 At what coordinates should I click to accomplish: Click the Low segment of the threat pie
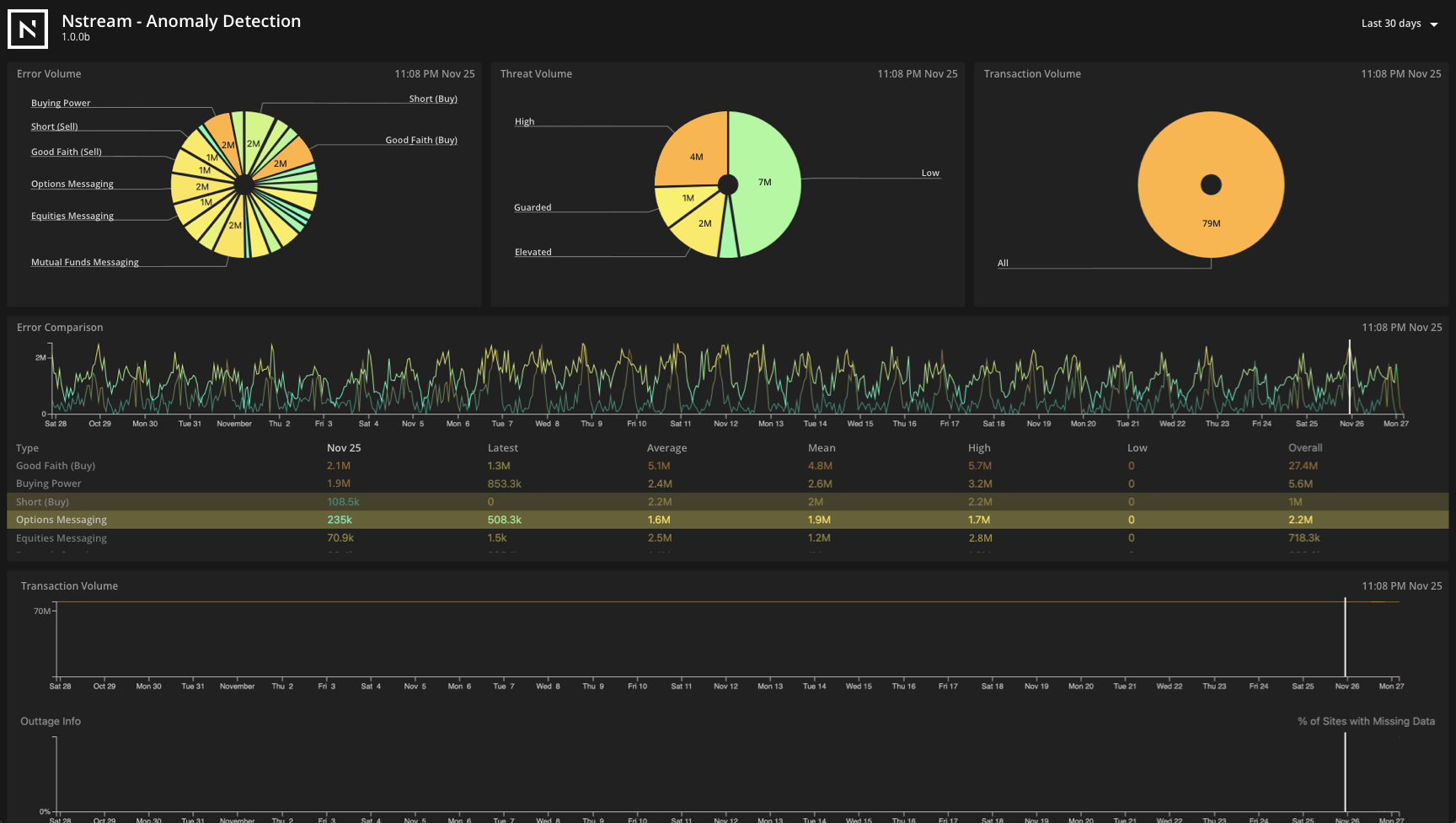coord(765,182)
